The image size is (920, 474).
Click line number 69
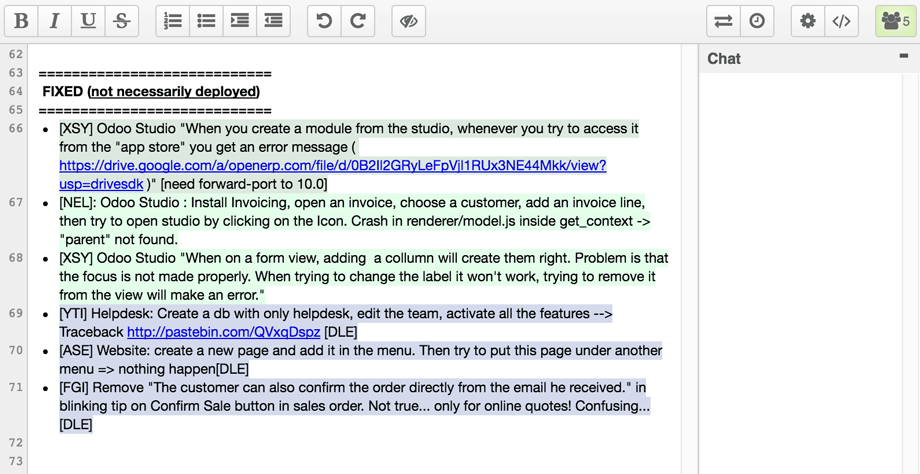[x=16, y=314]
